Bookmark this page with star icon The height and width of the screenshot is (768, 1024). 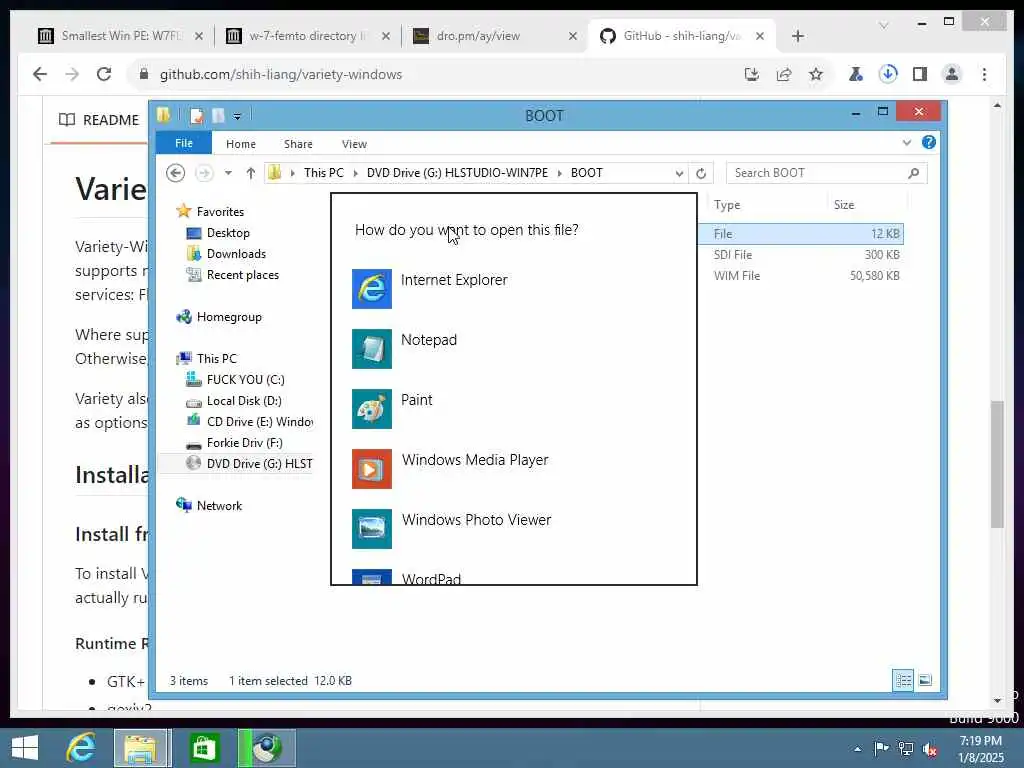tap(816, 74)
